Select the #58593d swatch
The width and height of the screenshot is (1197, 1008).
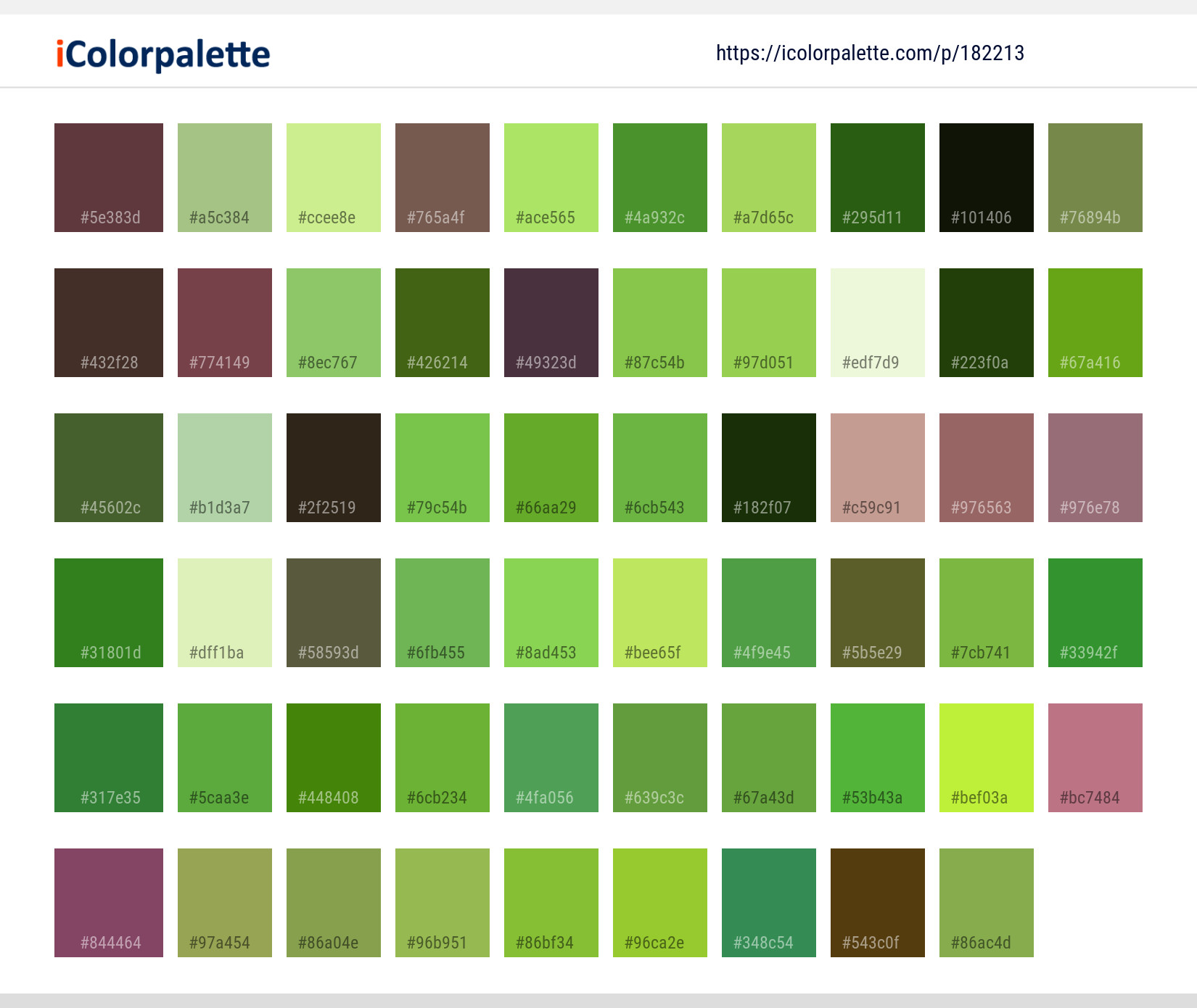(x=334, y=613)
